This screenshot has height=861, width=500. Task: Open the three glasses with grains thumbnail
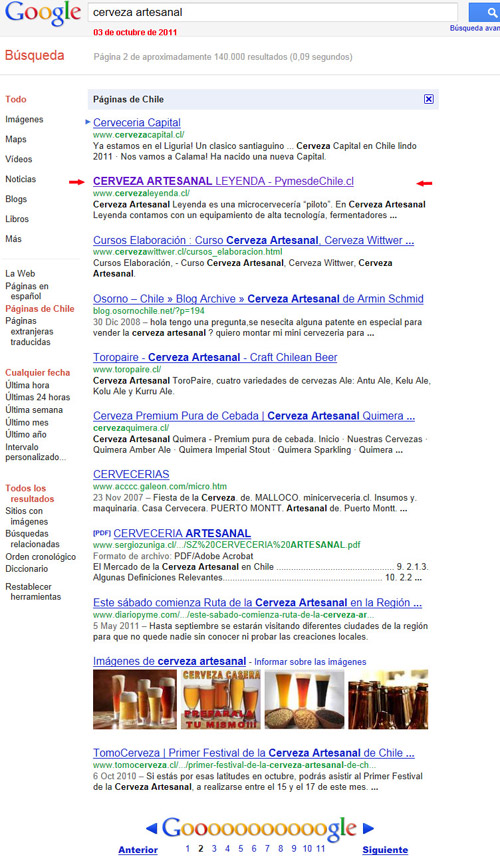pyautogui.click(x=304, y=699)
